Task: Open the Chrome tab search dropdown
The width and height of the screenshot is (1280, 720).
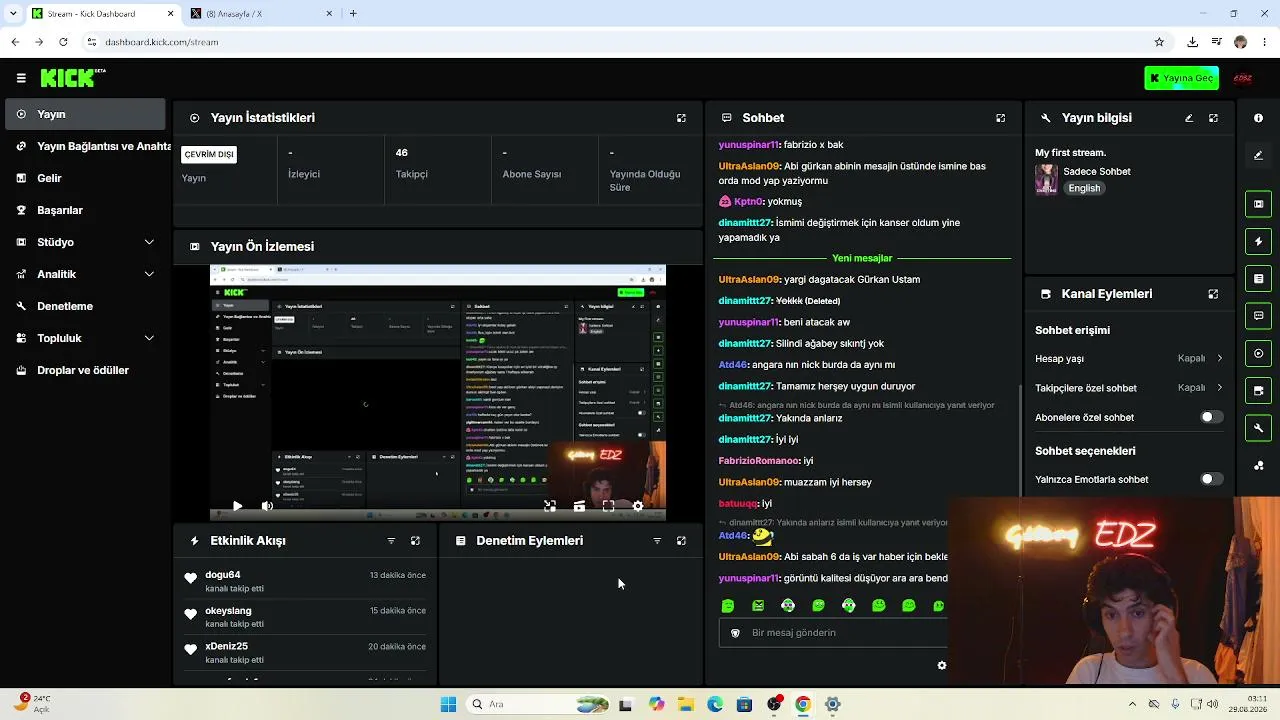Action: point(13,13)
